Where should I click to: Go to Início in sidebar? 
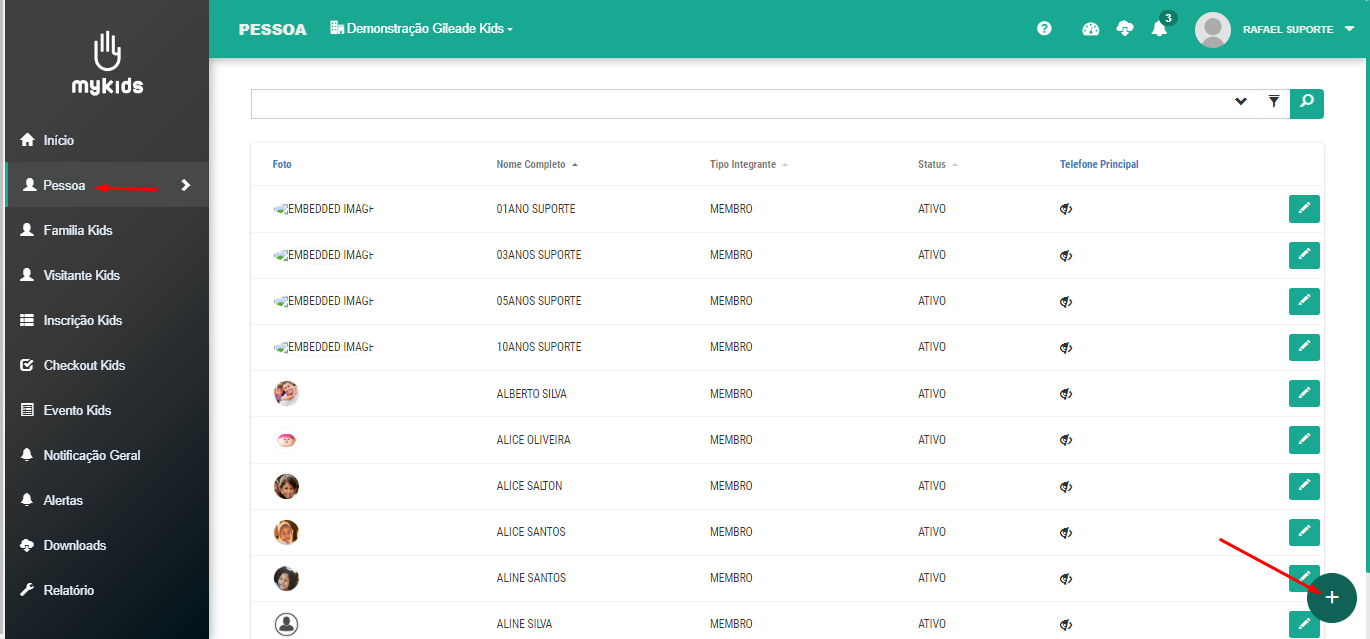click(107, 140)
